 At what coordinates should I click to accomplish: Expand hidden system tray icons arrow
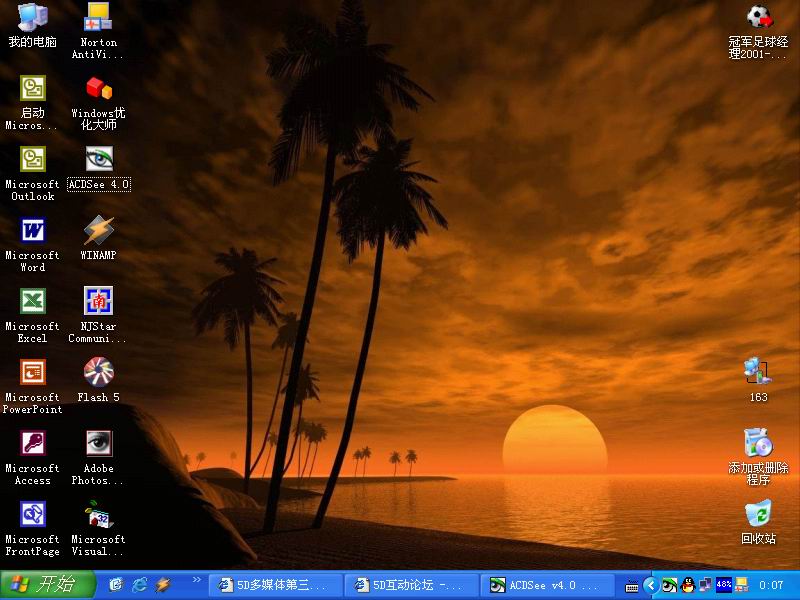tap(650, 585)
